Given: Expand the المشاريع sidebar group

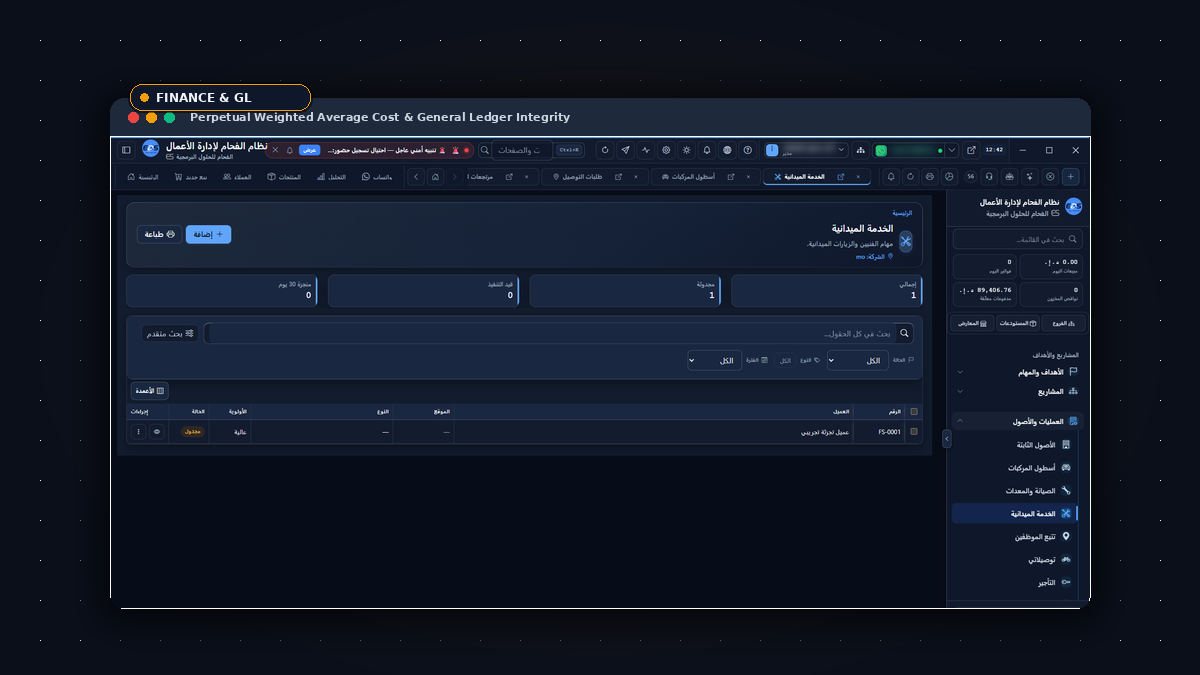Looking at the screenshot, I should click(1015, 391).
